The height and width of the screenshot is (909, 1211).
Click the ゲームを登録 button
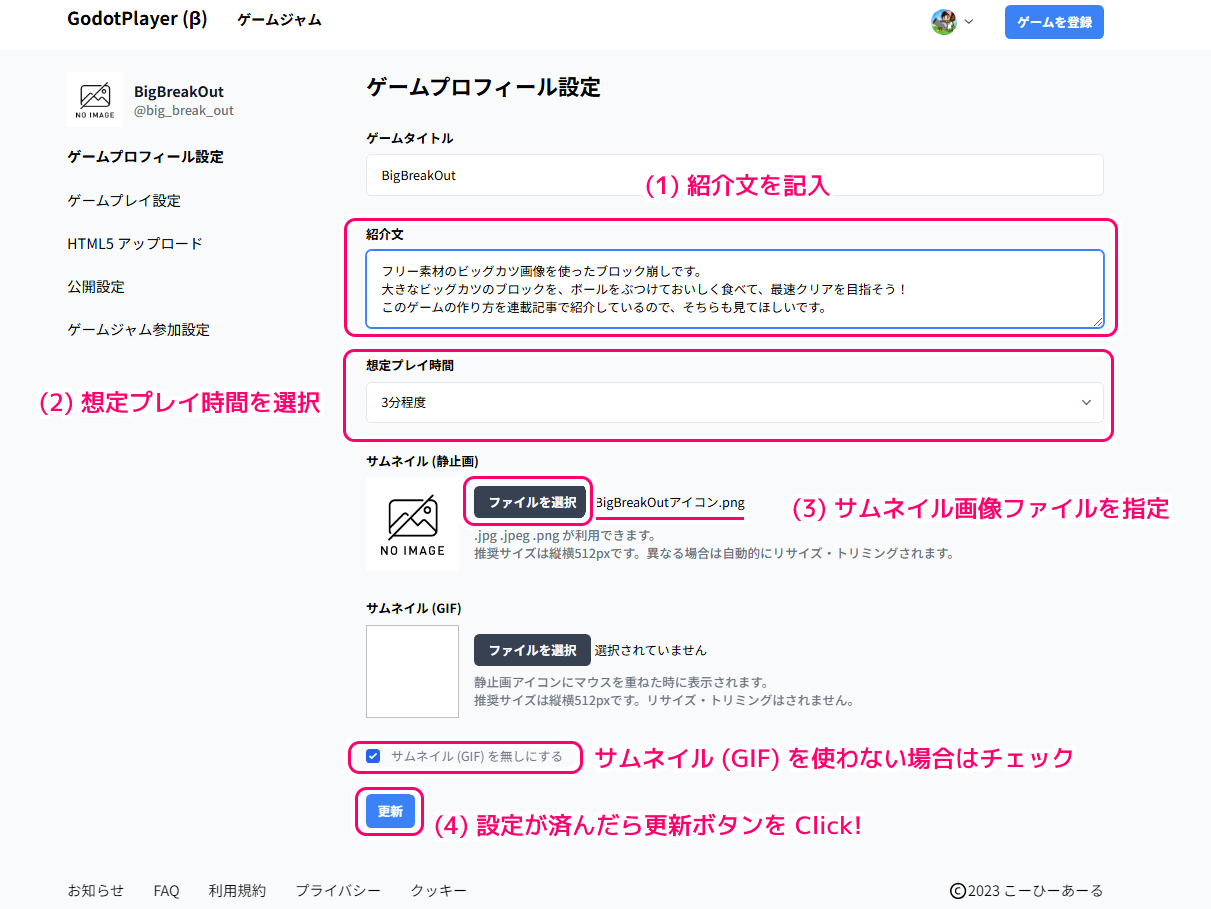click(1054, 22)
